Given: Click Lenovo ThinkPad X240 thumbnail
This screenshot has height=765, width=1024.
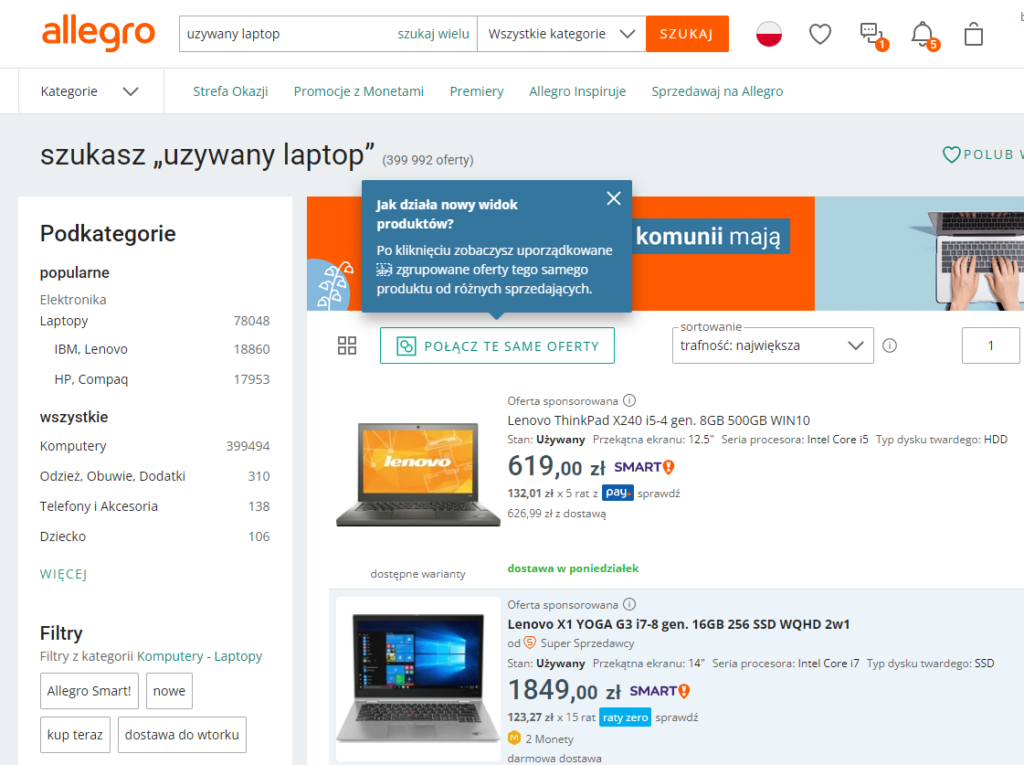Looking at the screenshot, I should coord(418,475).
